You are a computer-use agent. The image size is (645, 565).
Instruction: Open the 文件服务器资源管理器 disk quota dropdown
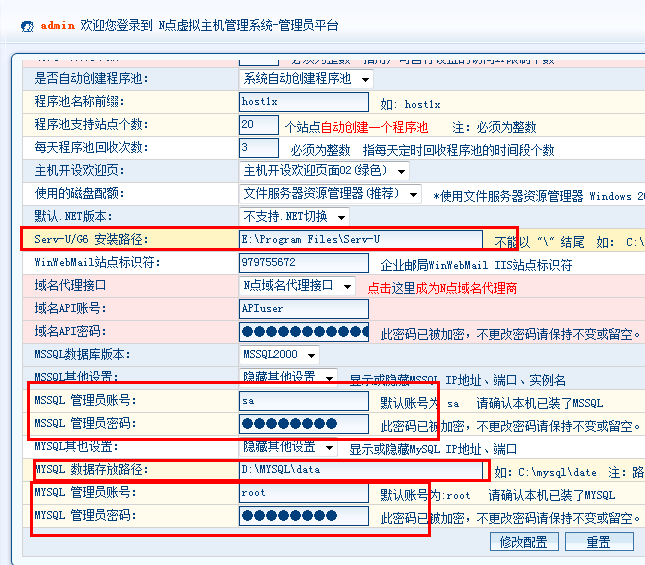tap(330, 193)
